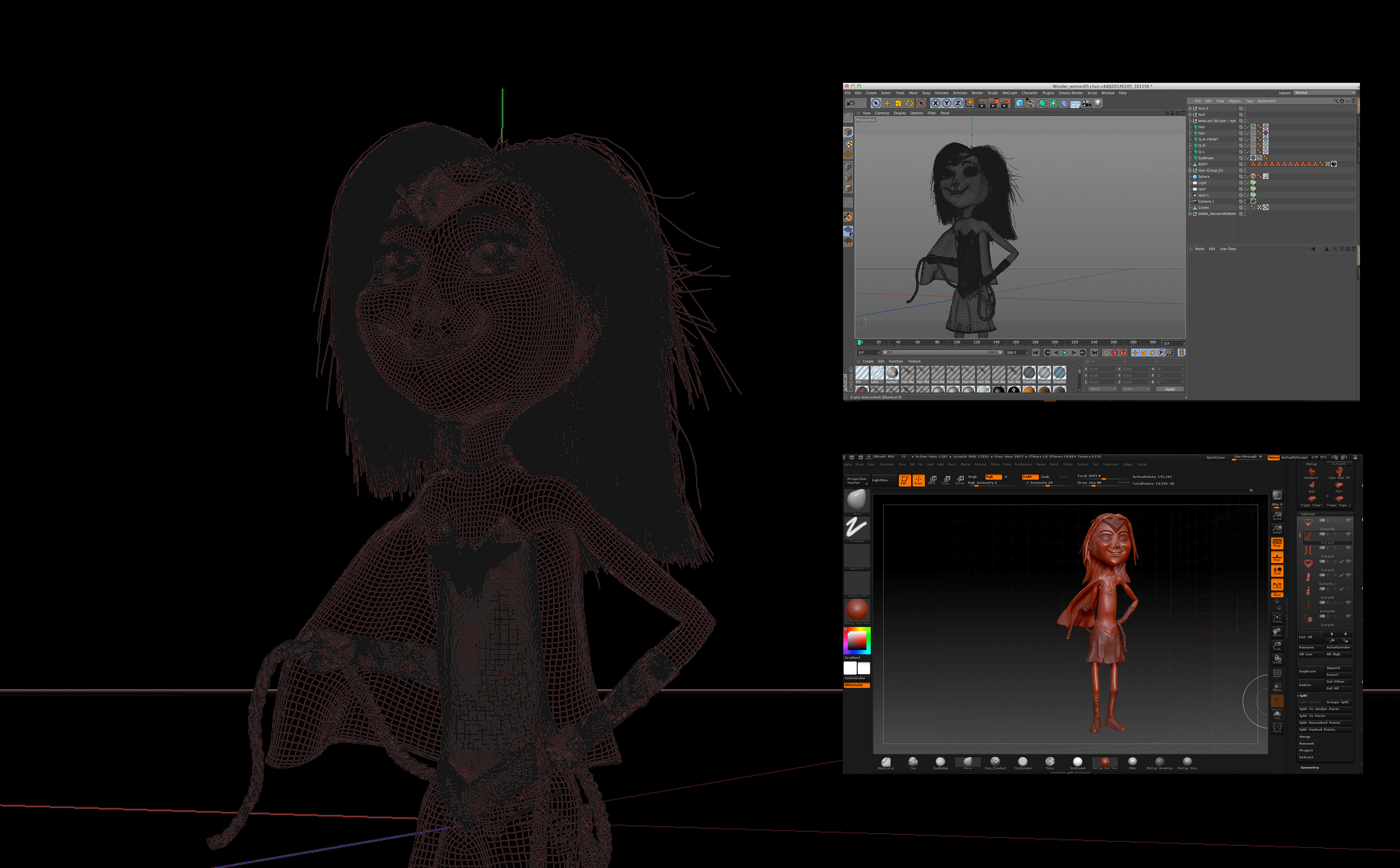This screenshot has height=868, width=1400.
Task: Toggle Enable Snap magnet in Cinema 4D
Action: coord(848,217)
